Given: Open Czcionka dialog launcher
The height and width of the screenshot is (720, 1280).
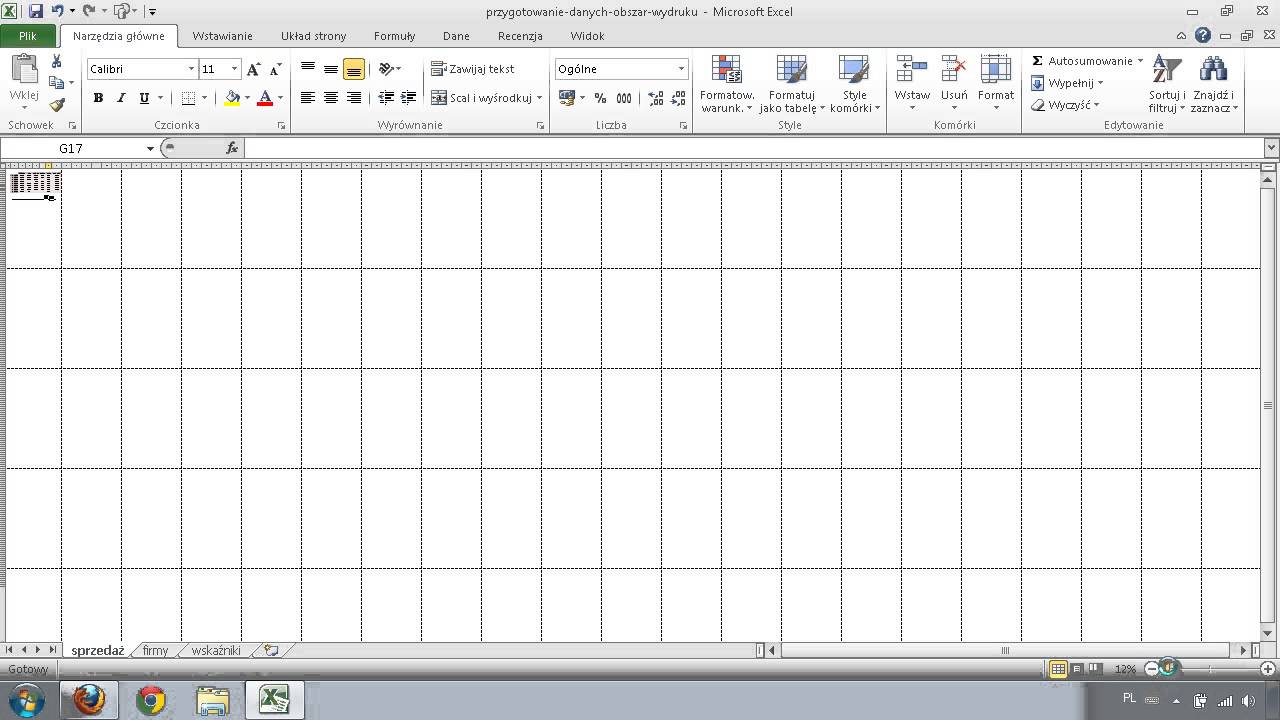Looking at the screenshot, I should coord(281,126).
